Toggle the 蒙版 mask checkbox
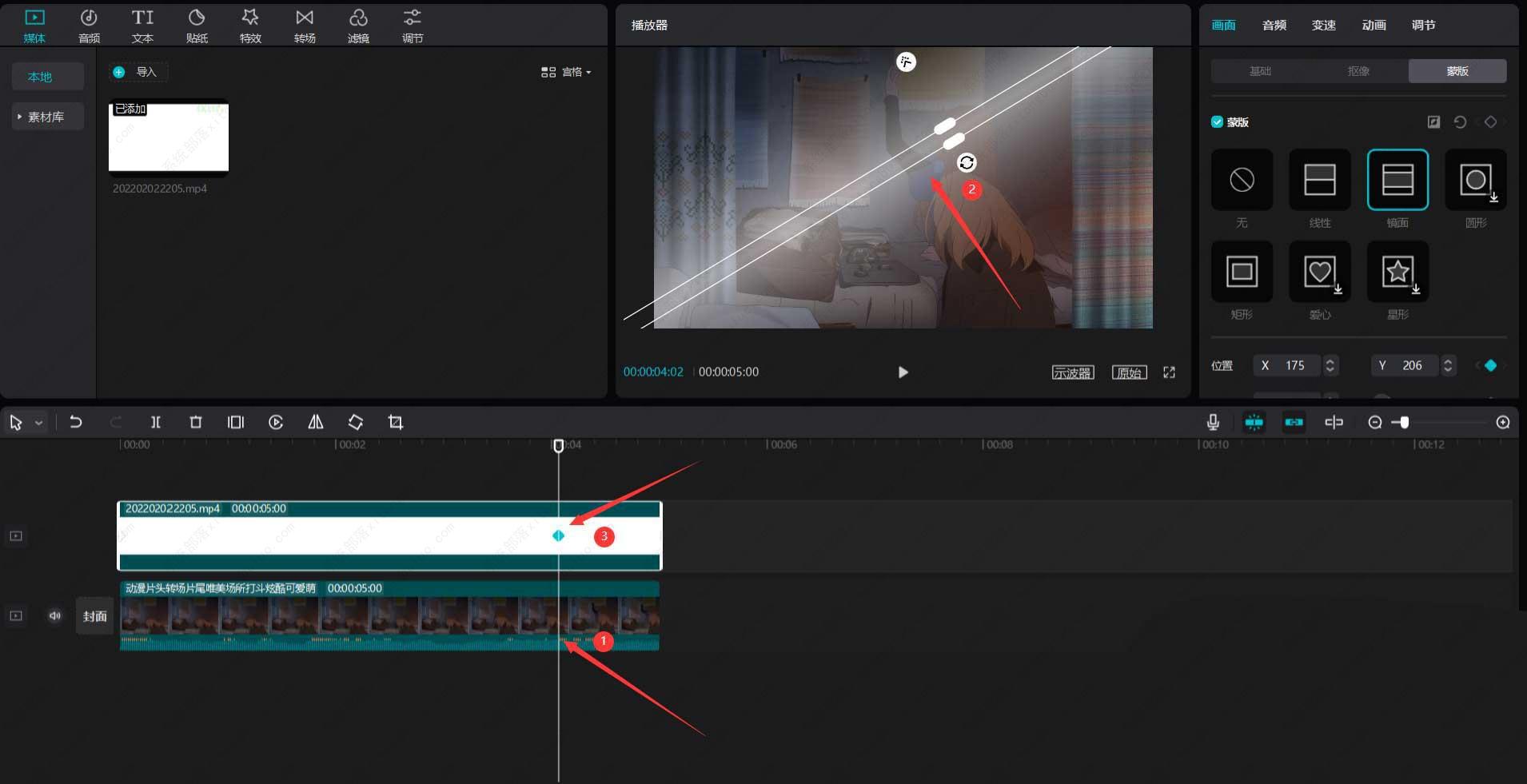1527x784 pixels. [1217, 122]
